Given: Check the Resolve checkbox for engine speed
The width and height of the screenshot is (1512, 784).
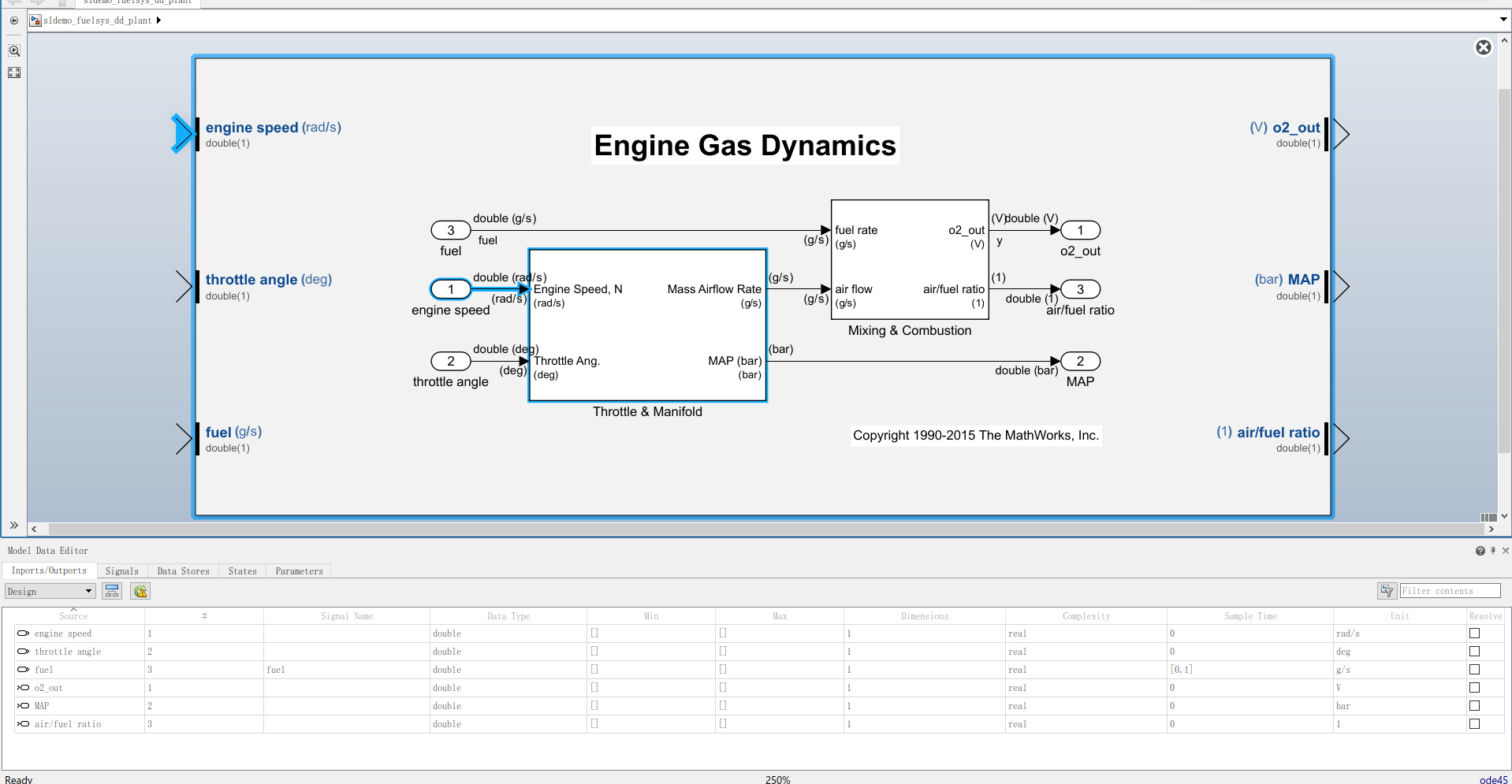Looking at the screenshot, I should coord(1474,633).
